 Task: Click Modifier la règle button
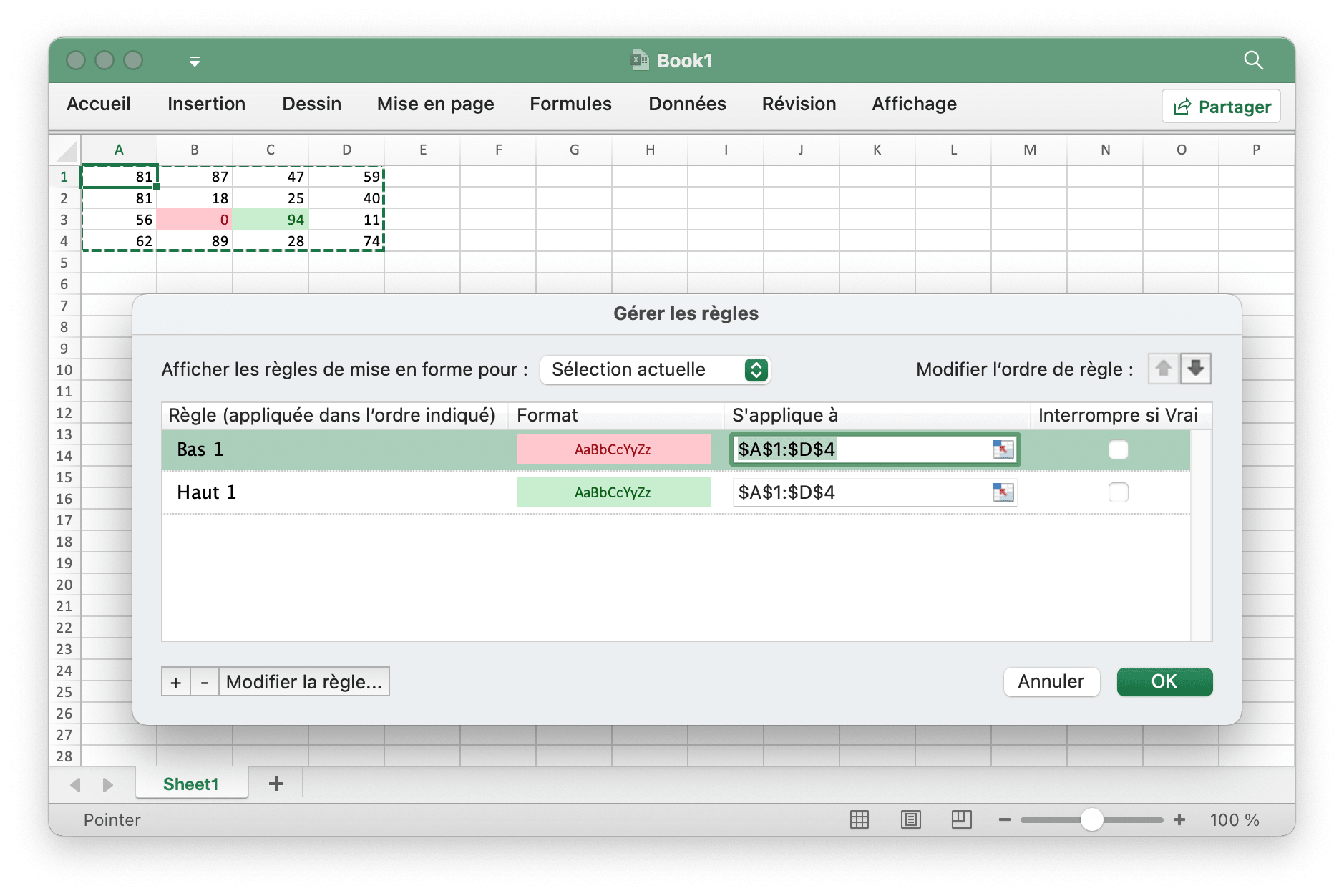[x=303, y=682]
